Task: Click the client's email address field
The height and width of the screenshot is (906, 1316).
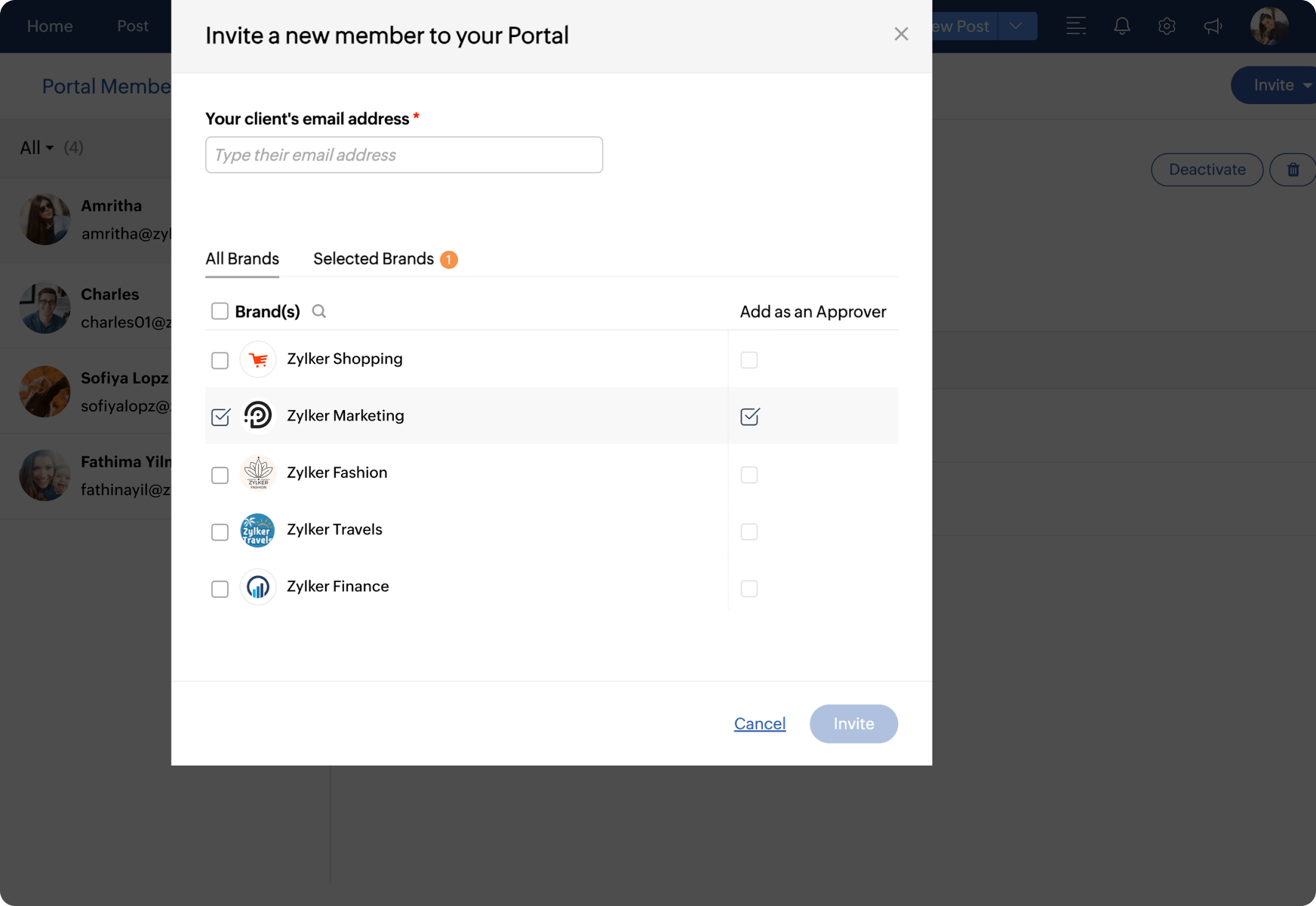Action: pos(404,155)
